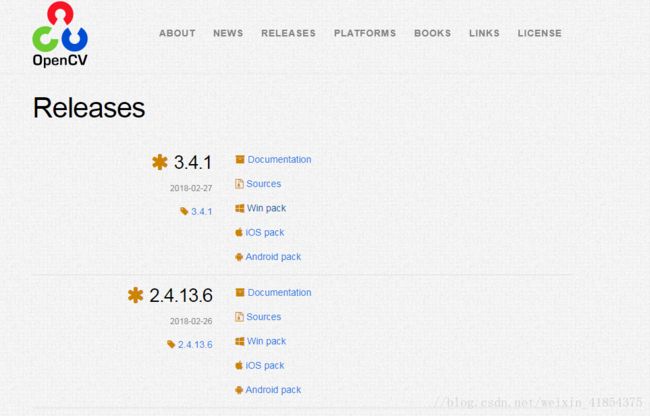Open the LICENSE page
The image size is (650, 416).
pyautogui.click(x=539, y=33)
